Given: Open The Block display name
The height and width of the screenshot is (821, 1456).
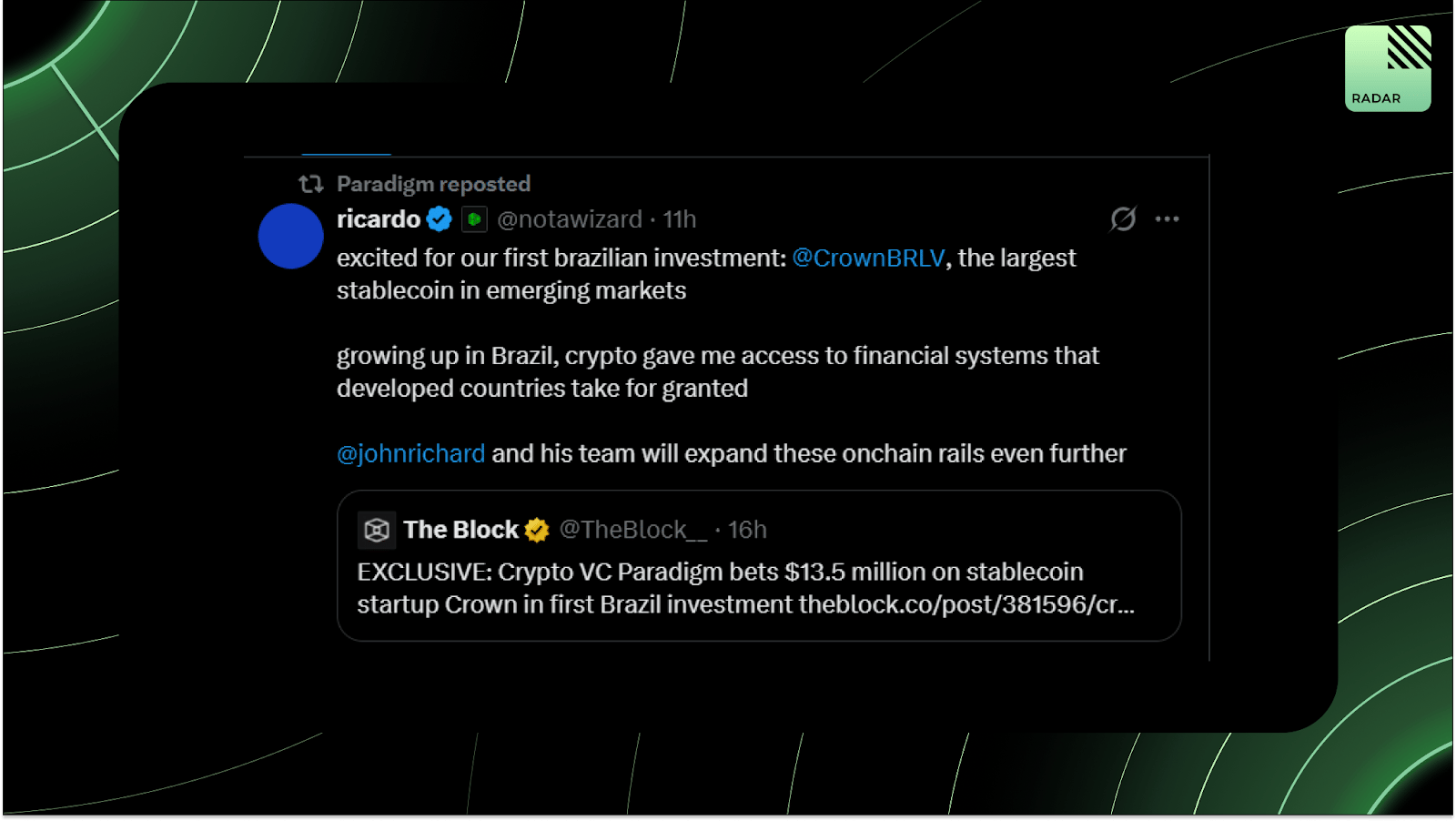Looking at the screenshot, I should pos(460,530).
